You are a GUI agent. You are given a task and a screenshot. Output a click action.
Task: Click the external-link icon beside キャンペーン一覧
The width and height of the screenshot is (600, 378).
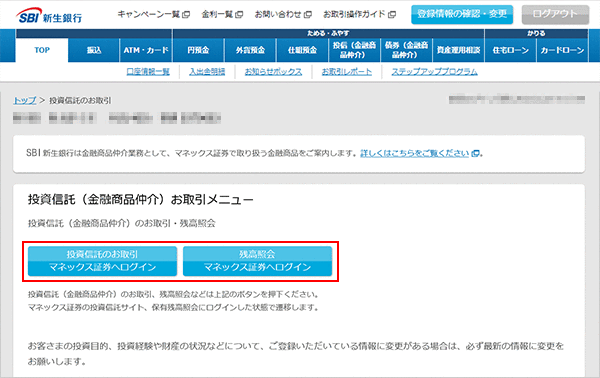coord(186,15)
